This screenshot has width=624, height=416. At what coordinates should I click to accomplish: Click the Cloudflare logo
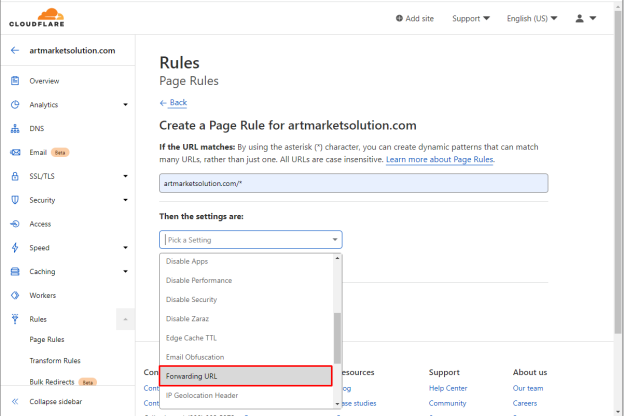tap(37, 18)
